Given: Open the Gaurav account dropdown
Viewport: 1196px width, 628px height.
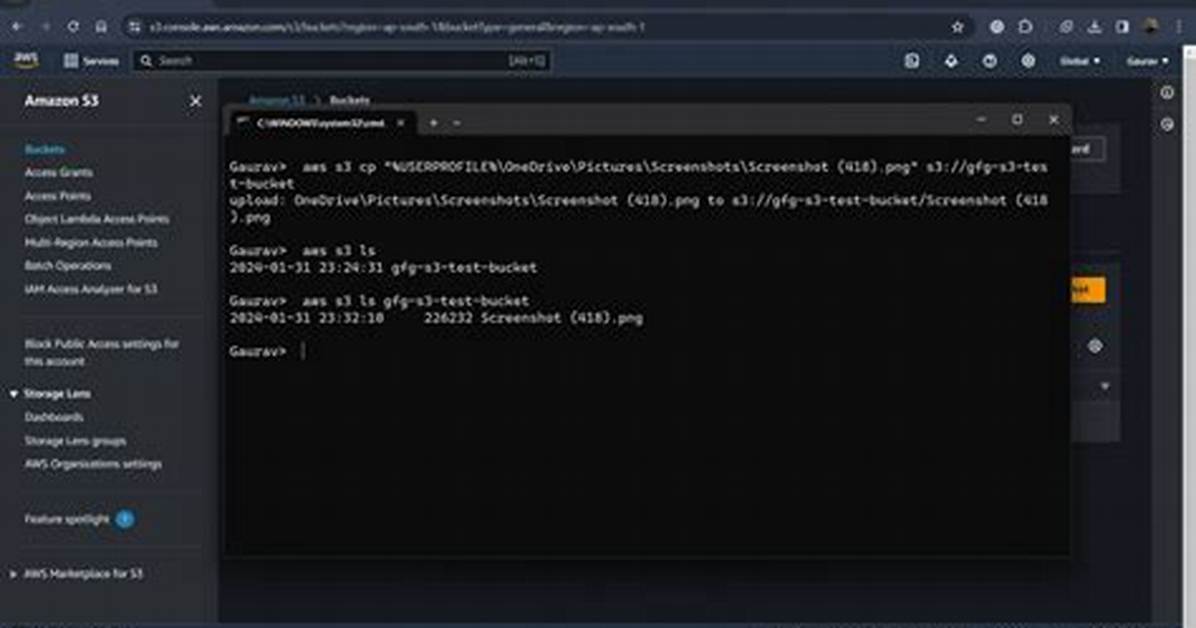Looking at the screenshot, I should (1147, 61).
